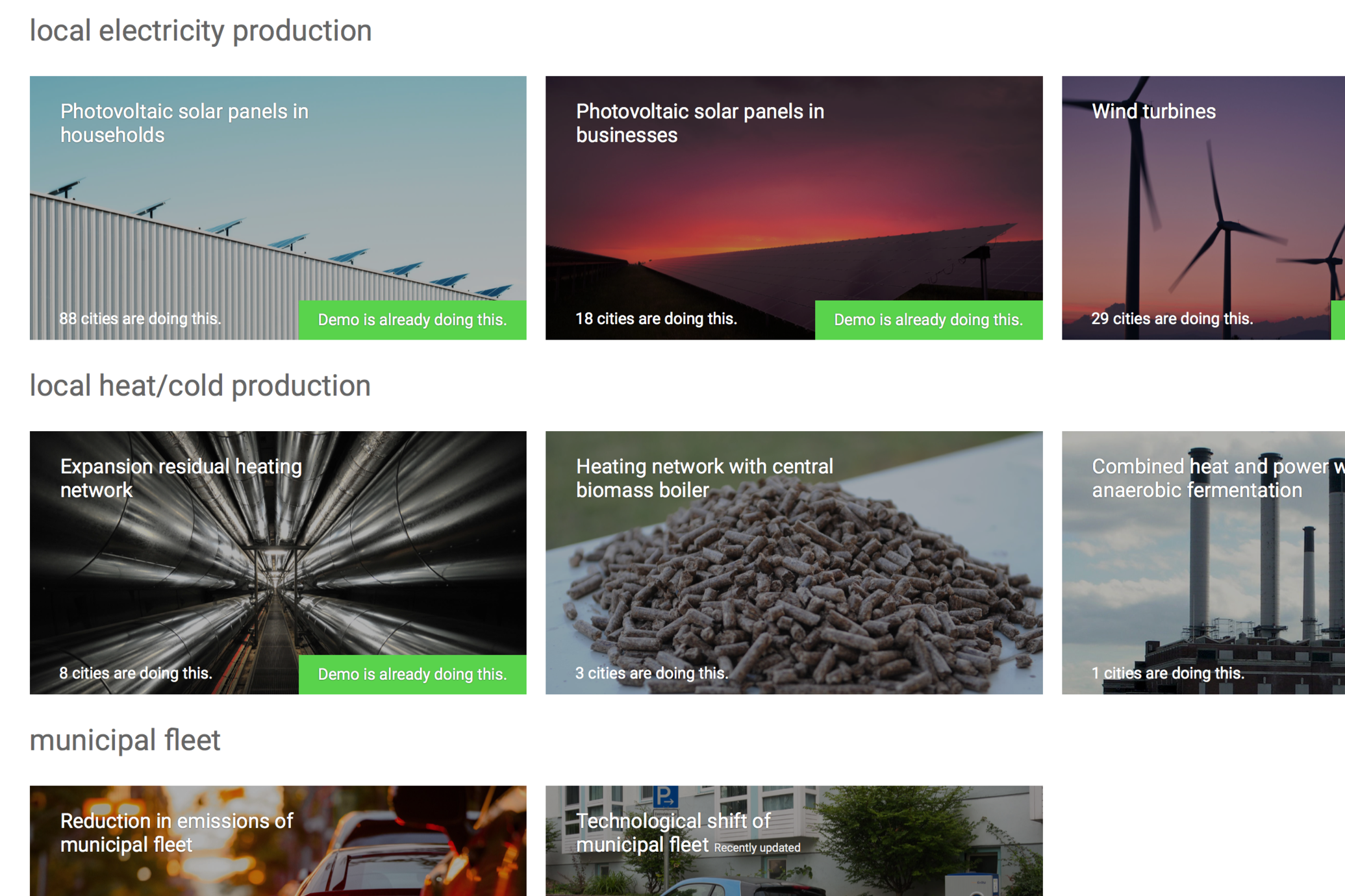Click the 'municipal fleet' section heading
1345x896 pixels.
pyautogui.click(x=125, y=740)
